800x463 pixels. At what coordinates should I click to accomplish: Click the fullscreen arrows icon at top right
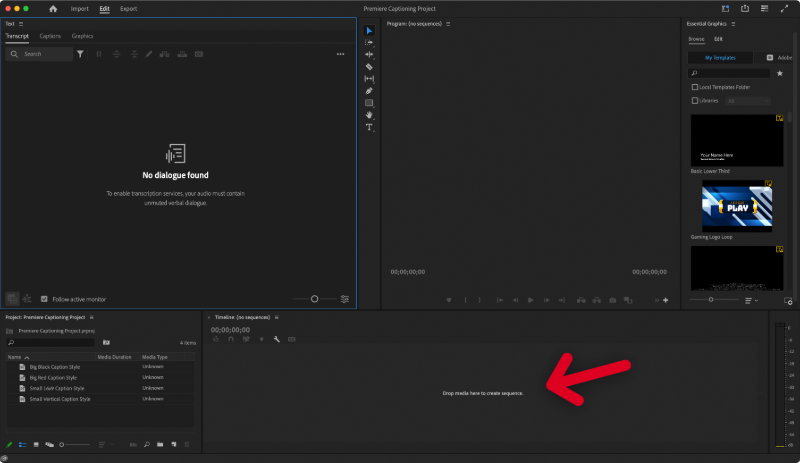click(784, 9)
